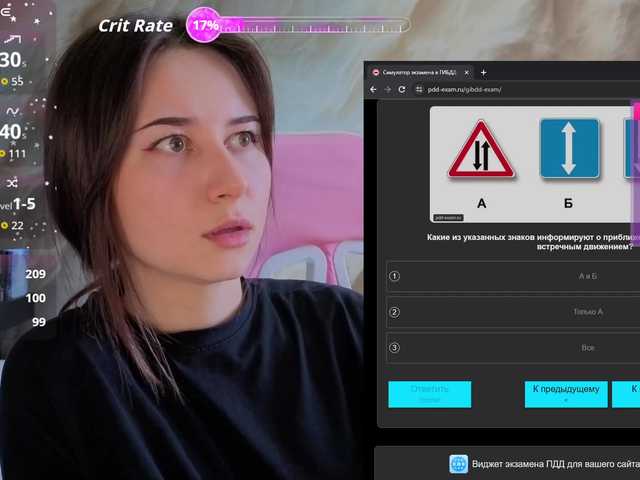The image size is (640, 480).
Task: Click the 'Crit Rate' overlay label
Action: click(136, 26)
